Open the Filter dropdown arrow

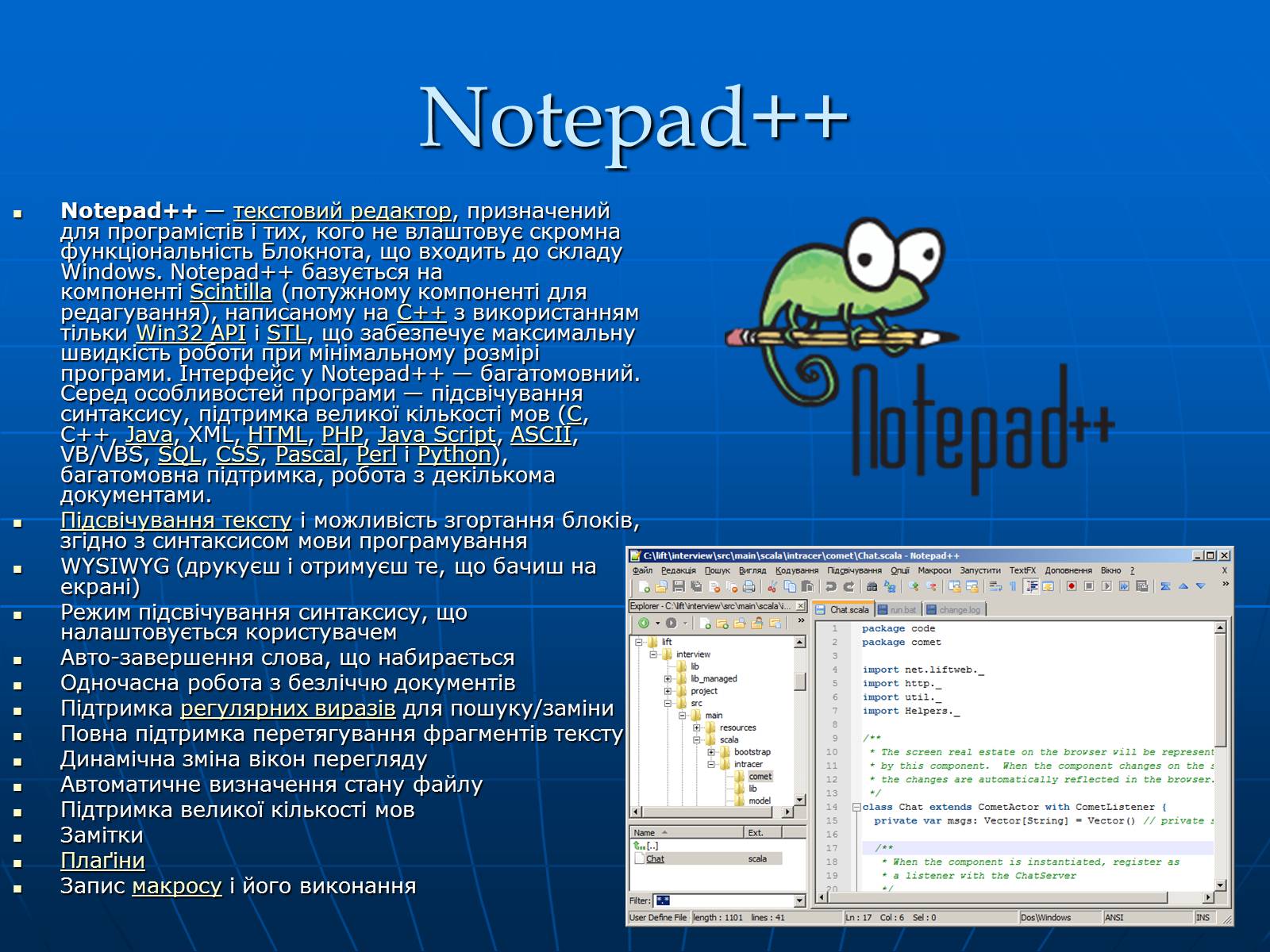[799, 900]
